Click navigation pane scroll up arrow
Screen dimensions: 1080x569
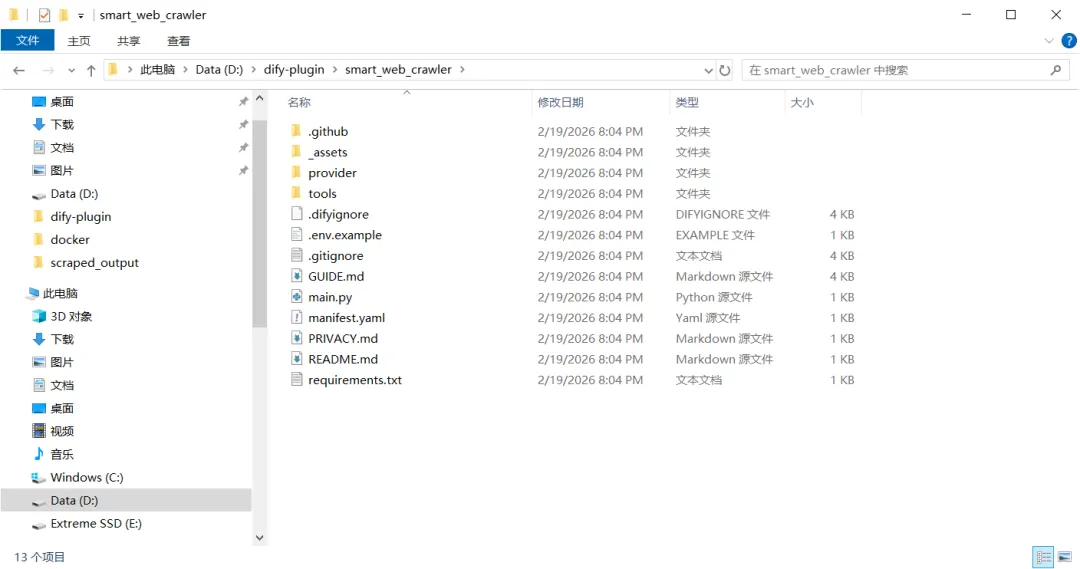pos(260,99)
